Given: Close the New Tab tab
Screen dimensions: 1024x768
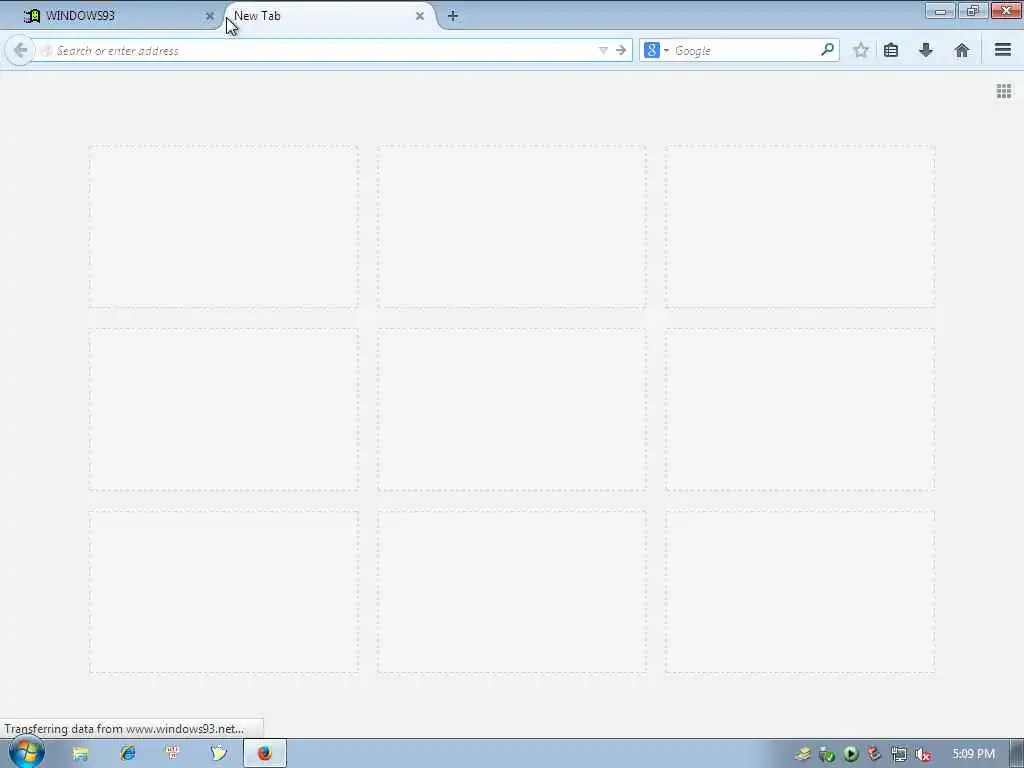Looking at the screenshot, I should 420,16.
